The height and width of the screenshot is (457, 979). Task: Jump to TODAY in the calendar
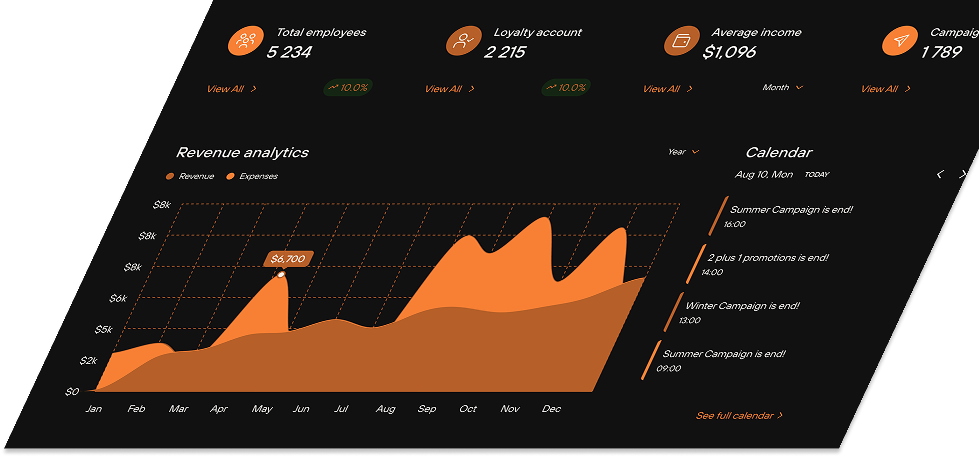(x=816, y=175)
